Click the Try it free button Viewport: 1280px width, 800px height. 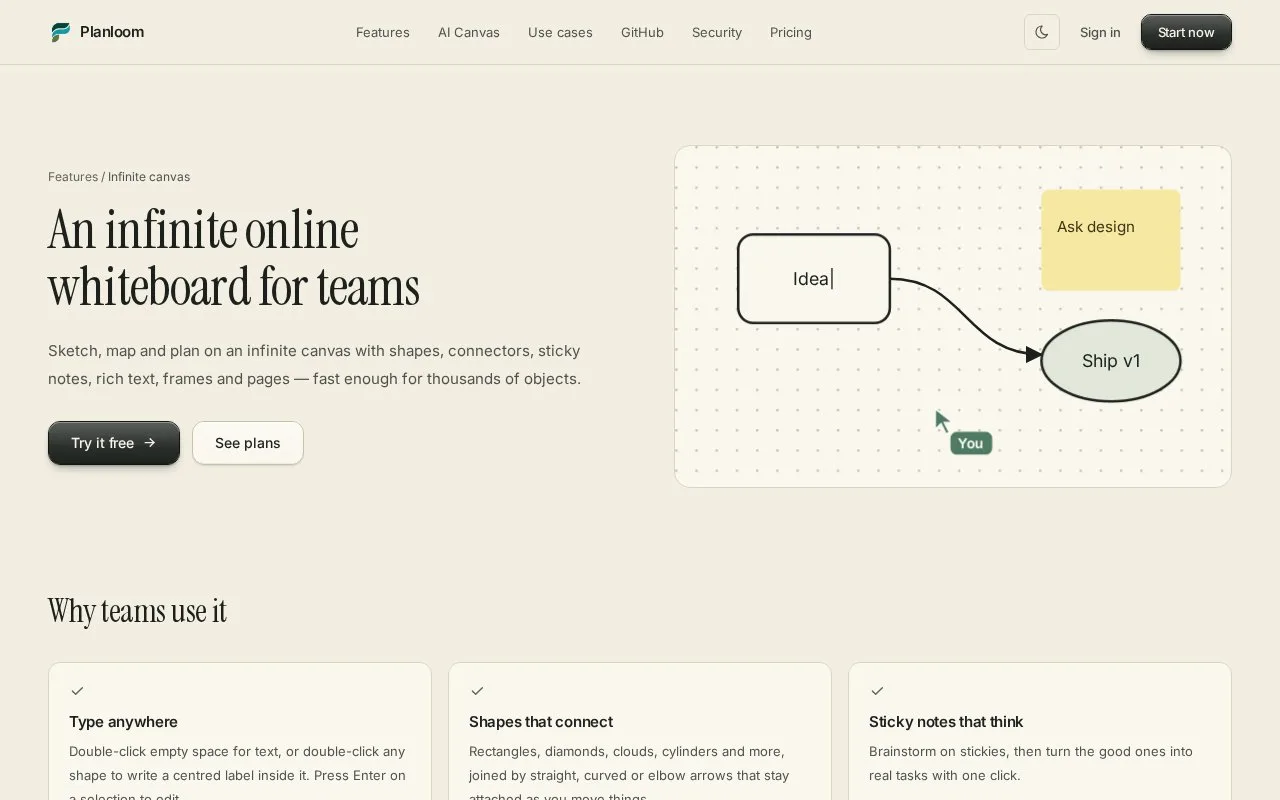coord(114,443)
